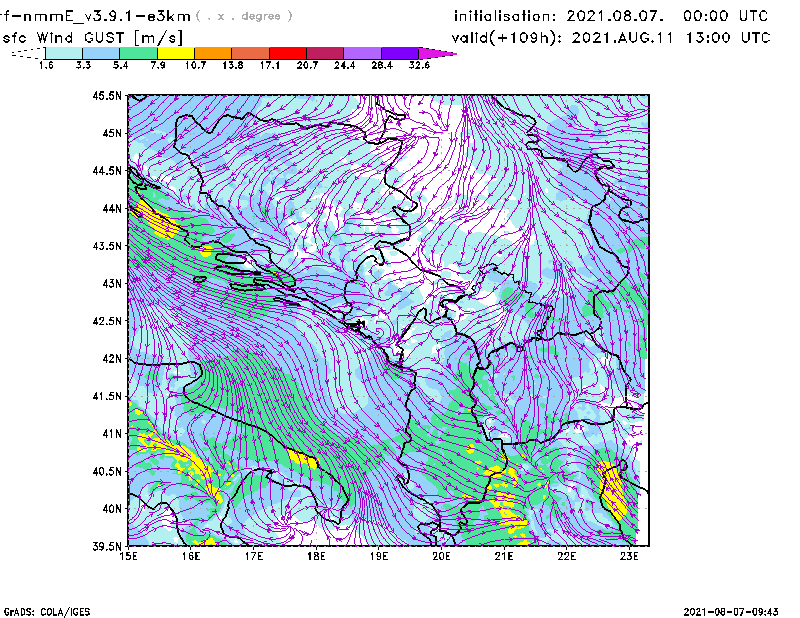This screenshot has width=800, height=618.
Task: Click the legend value 17.1
Action: tap(270, 65)
